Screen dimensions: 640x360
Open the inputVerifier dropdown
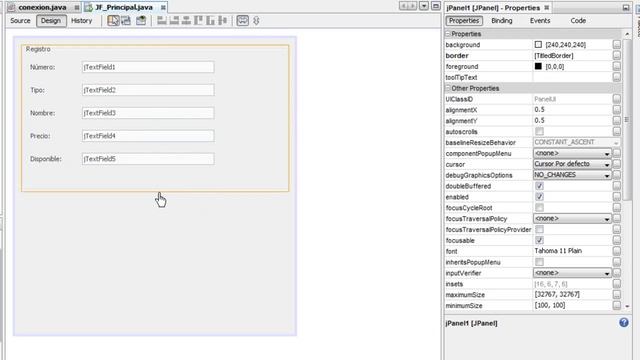pos(572,273)
